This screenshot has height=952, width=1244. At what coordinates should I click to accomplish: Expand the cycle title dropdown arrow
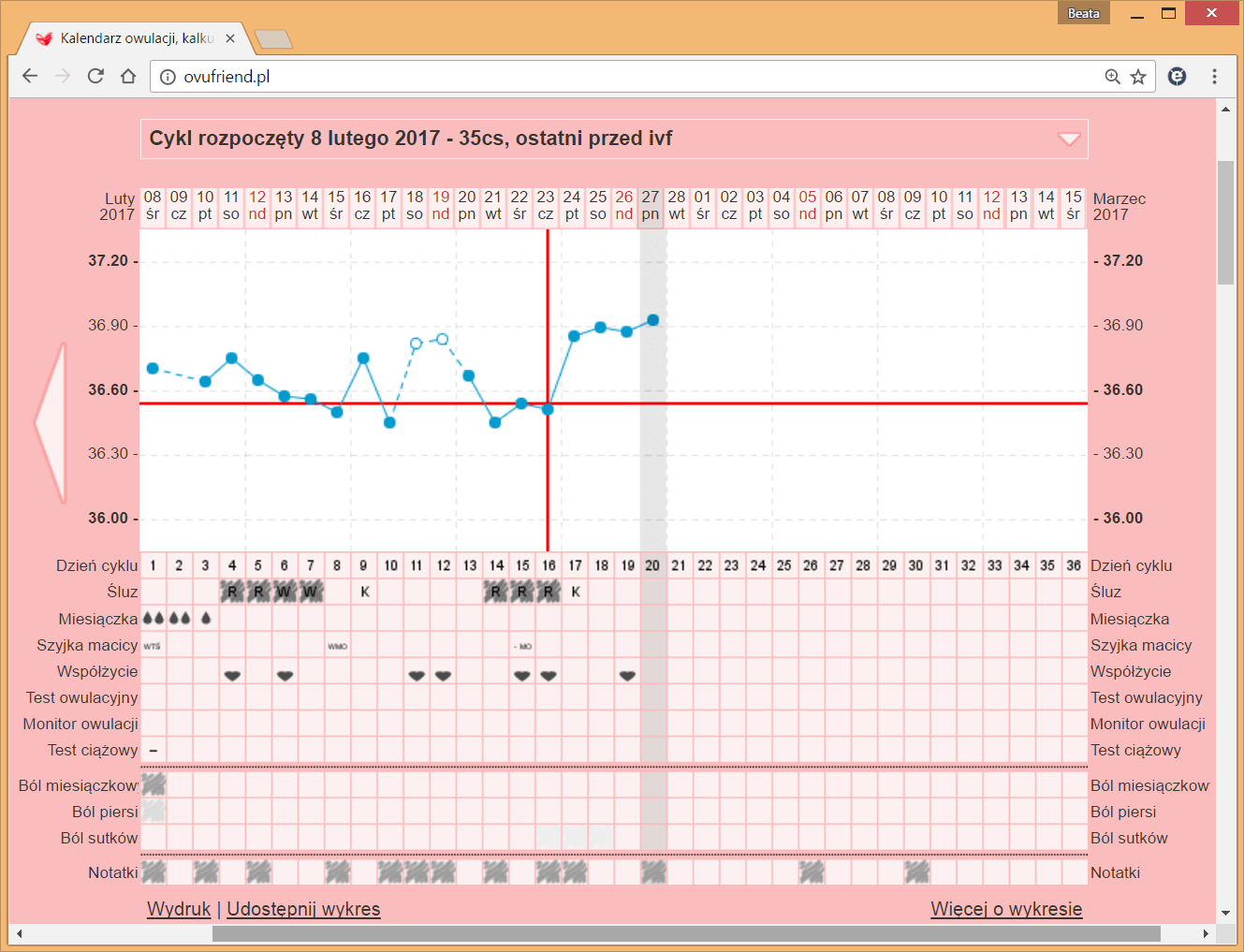(x=1068, y=139)
